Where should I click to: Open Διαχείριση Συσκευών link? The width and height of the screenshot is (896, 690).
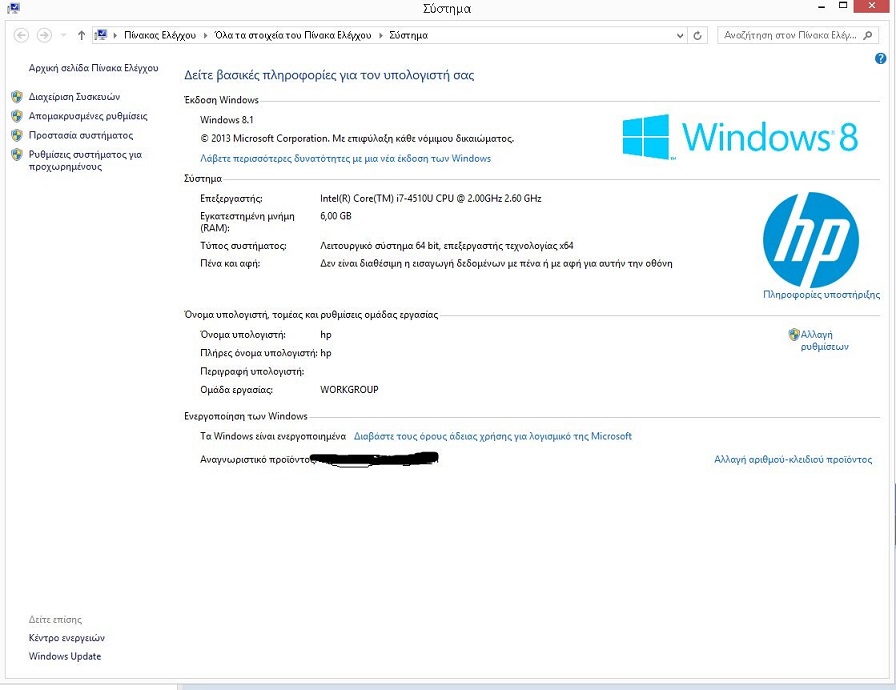coord(74,97)
